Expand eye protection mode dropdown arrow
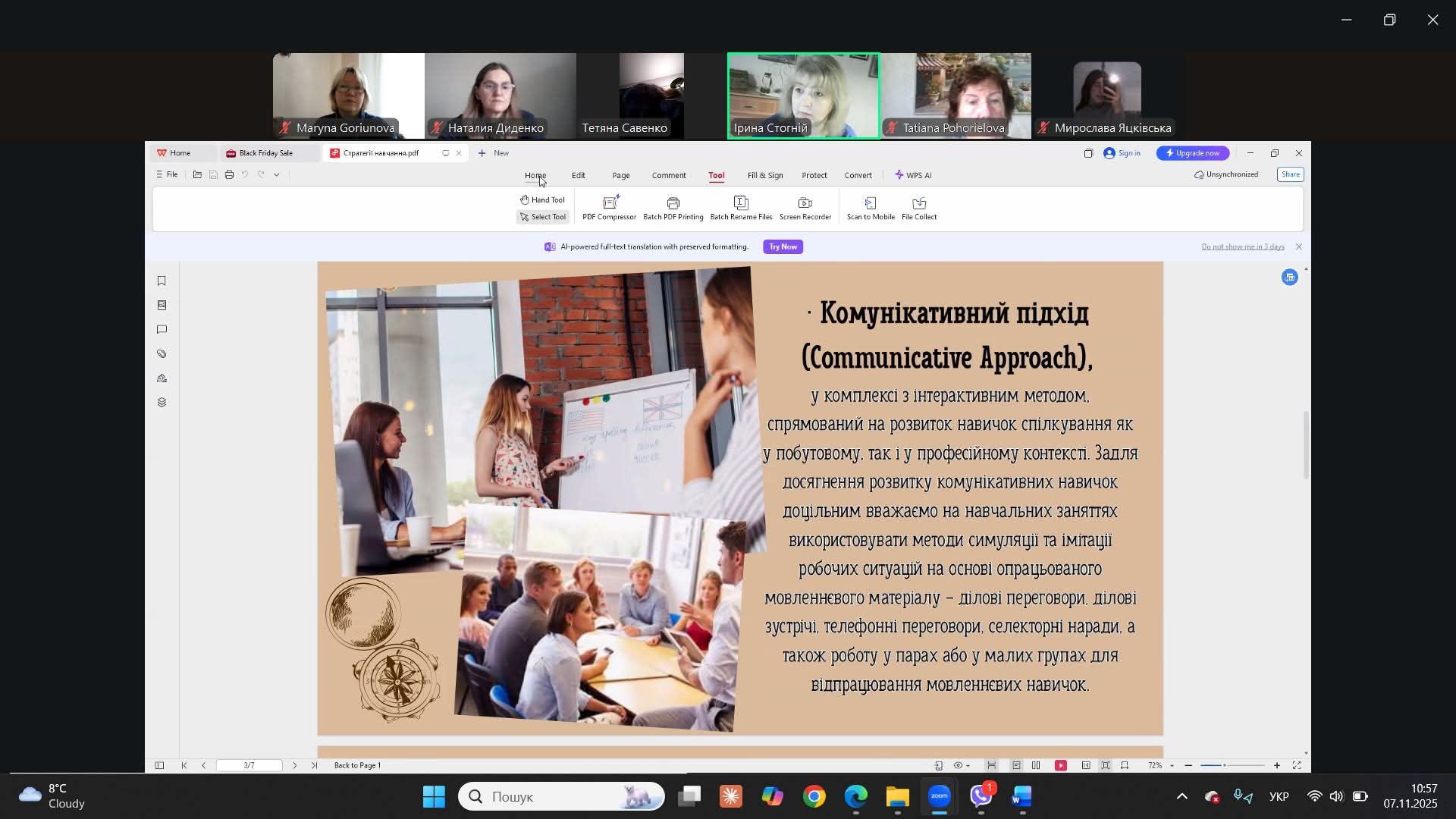This screenshot has height=819, width=1456. pyautogui.click(x=968, y=766)
